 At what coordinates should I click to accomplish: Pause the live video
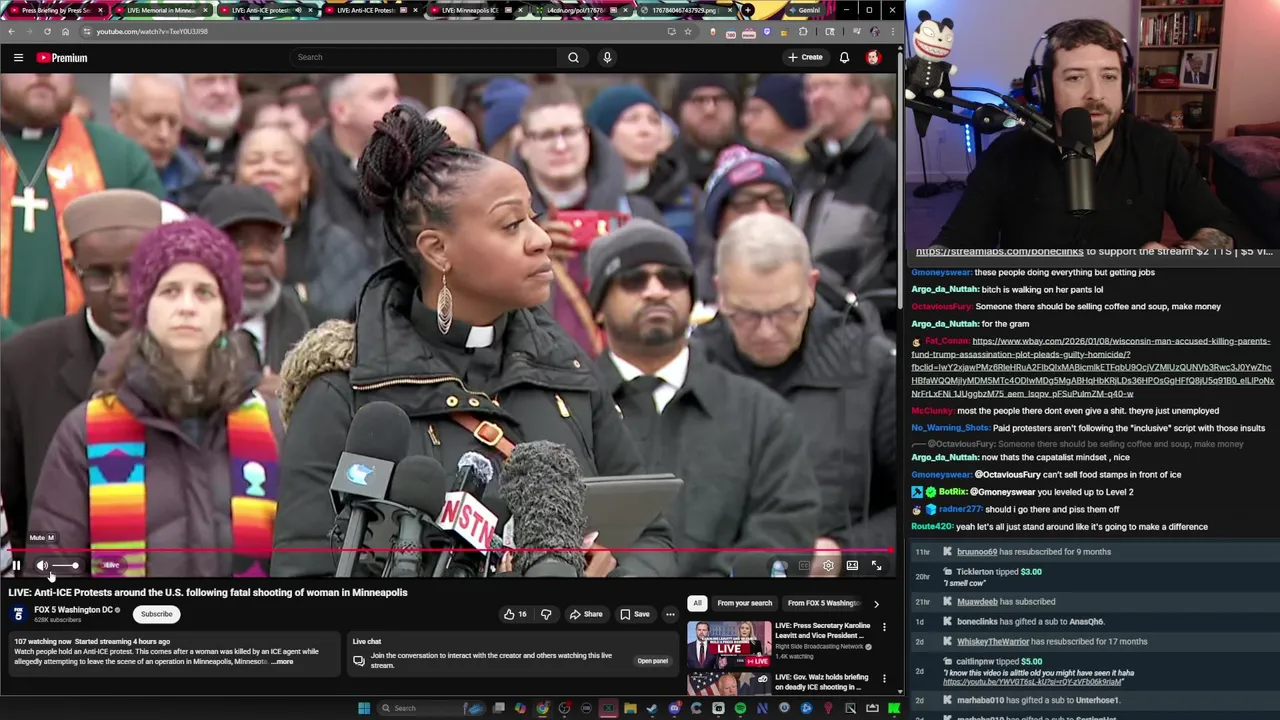click(16, 566)
